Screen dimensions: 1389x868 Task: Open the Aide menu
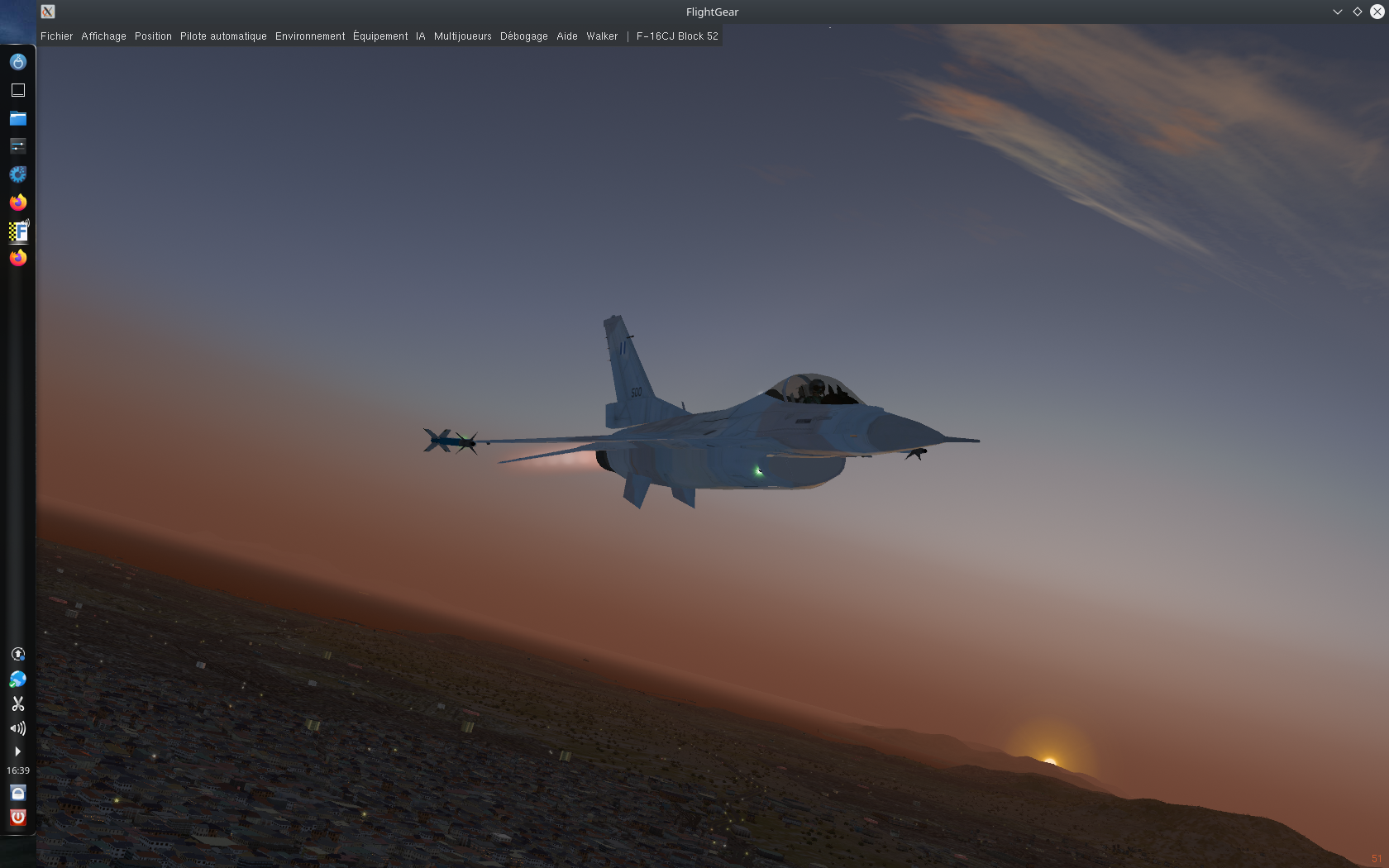click(567, 36)
